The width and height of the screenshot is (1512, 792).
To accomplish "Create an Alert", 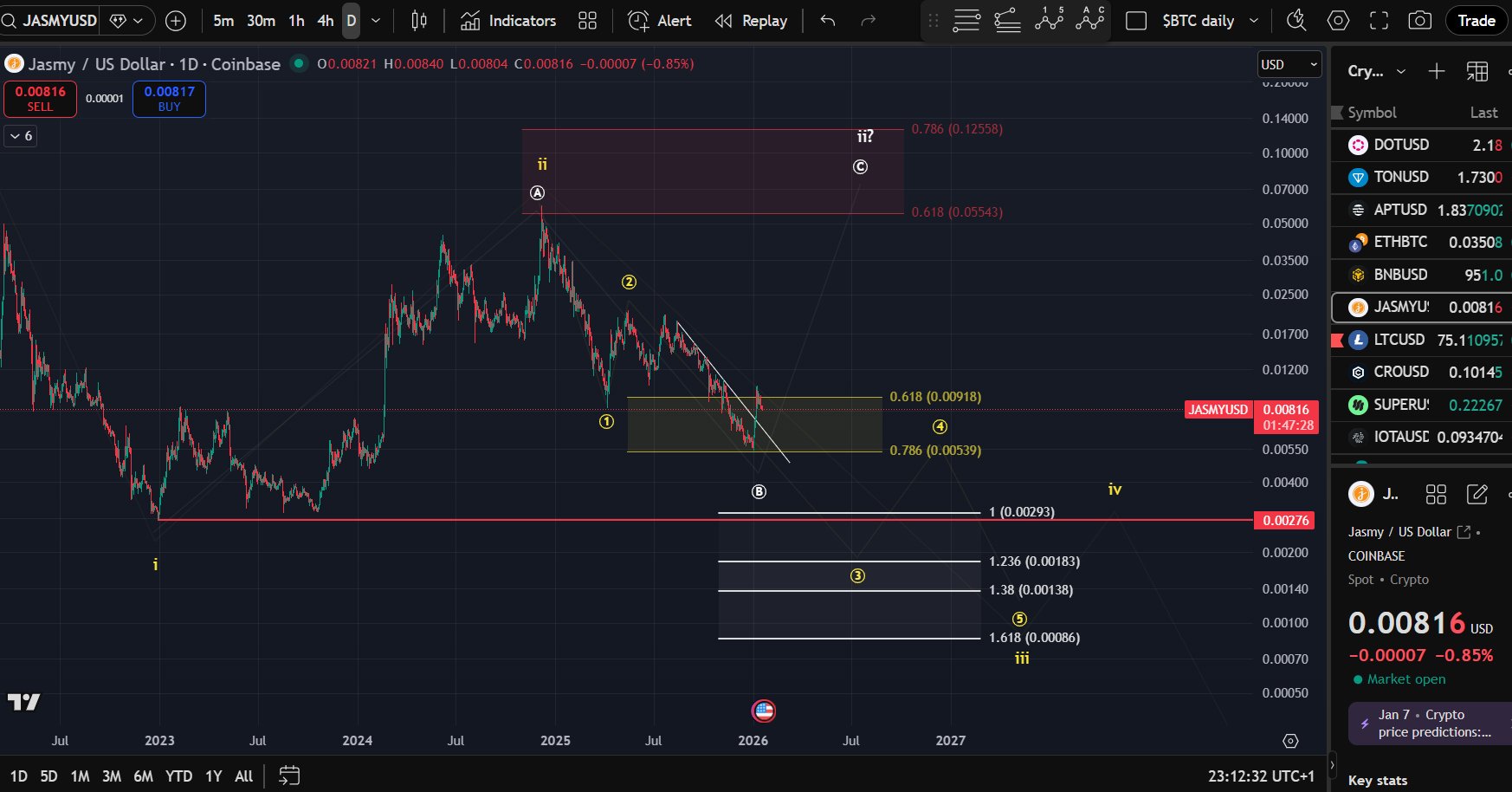I will coord(660,21).
